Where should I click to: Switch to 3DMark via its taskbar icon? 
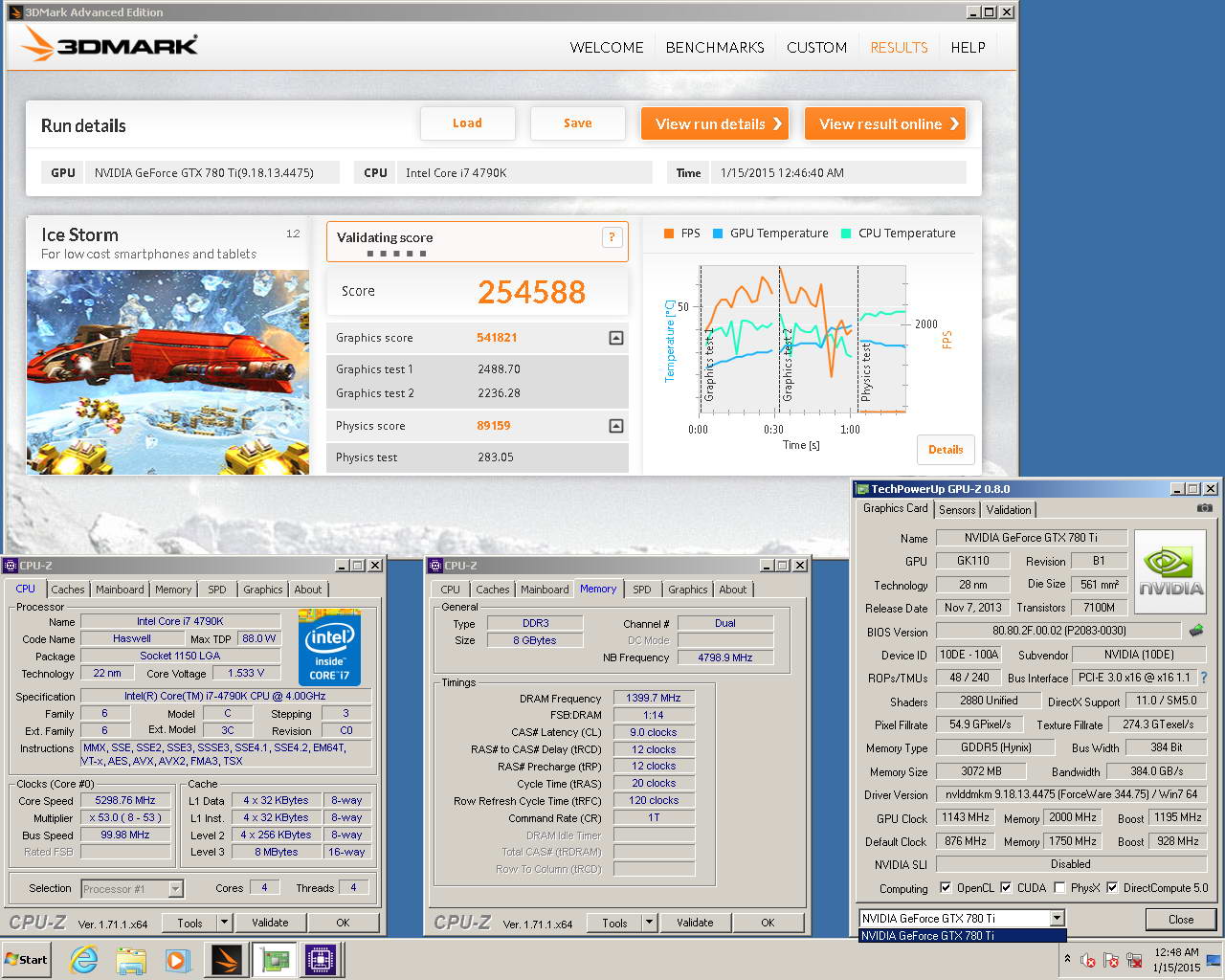tap(226, 960)
